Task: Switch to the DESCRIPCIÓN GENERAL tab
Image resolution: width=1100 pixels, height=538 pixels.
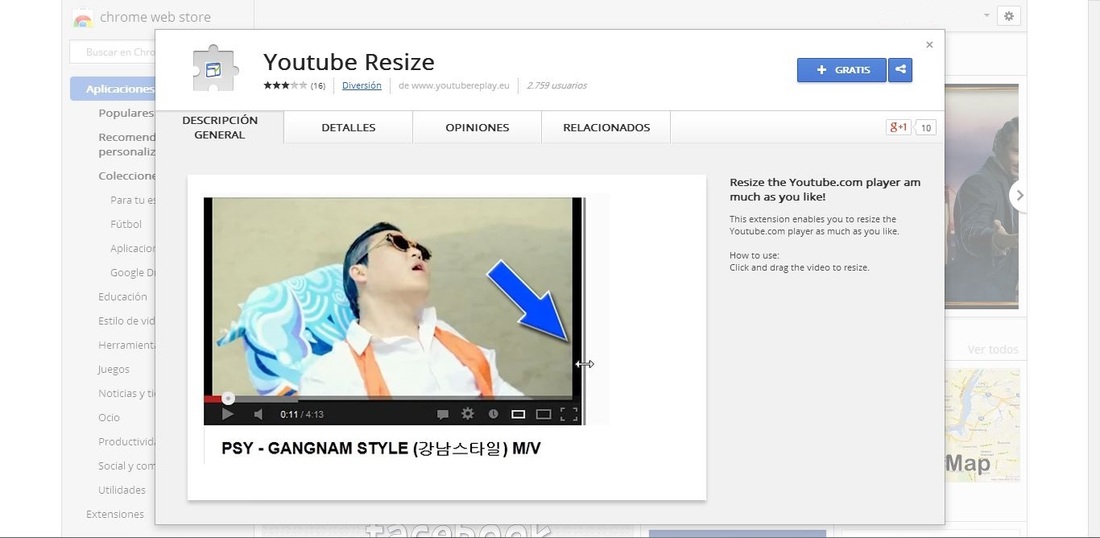Action: click(x=220, y=127)
